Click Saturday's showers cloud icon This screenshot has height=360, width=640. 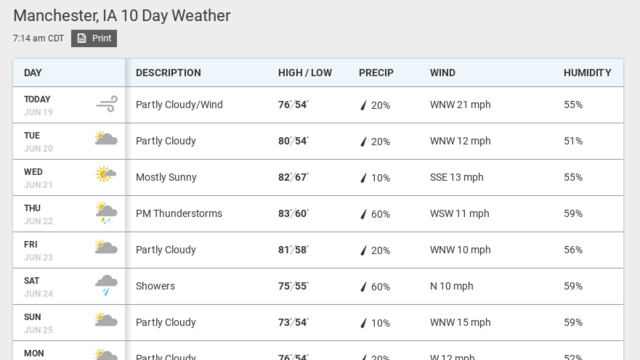click(106, 285)
